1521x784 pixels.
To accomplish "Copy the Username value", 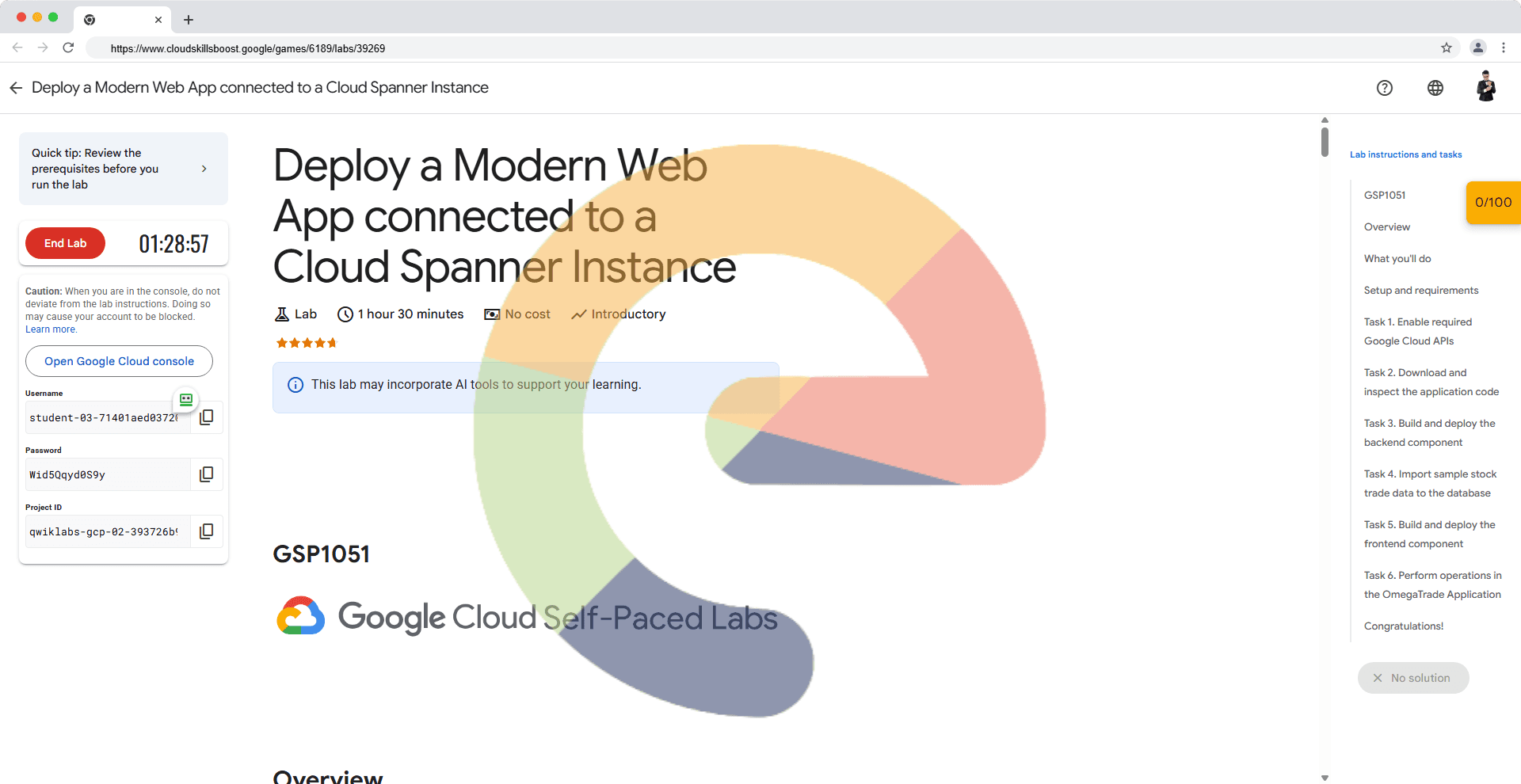I will pos(206,417).
